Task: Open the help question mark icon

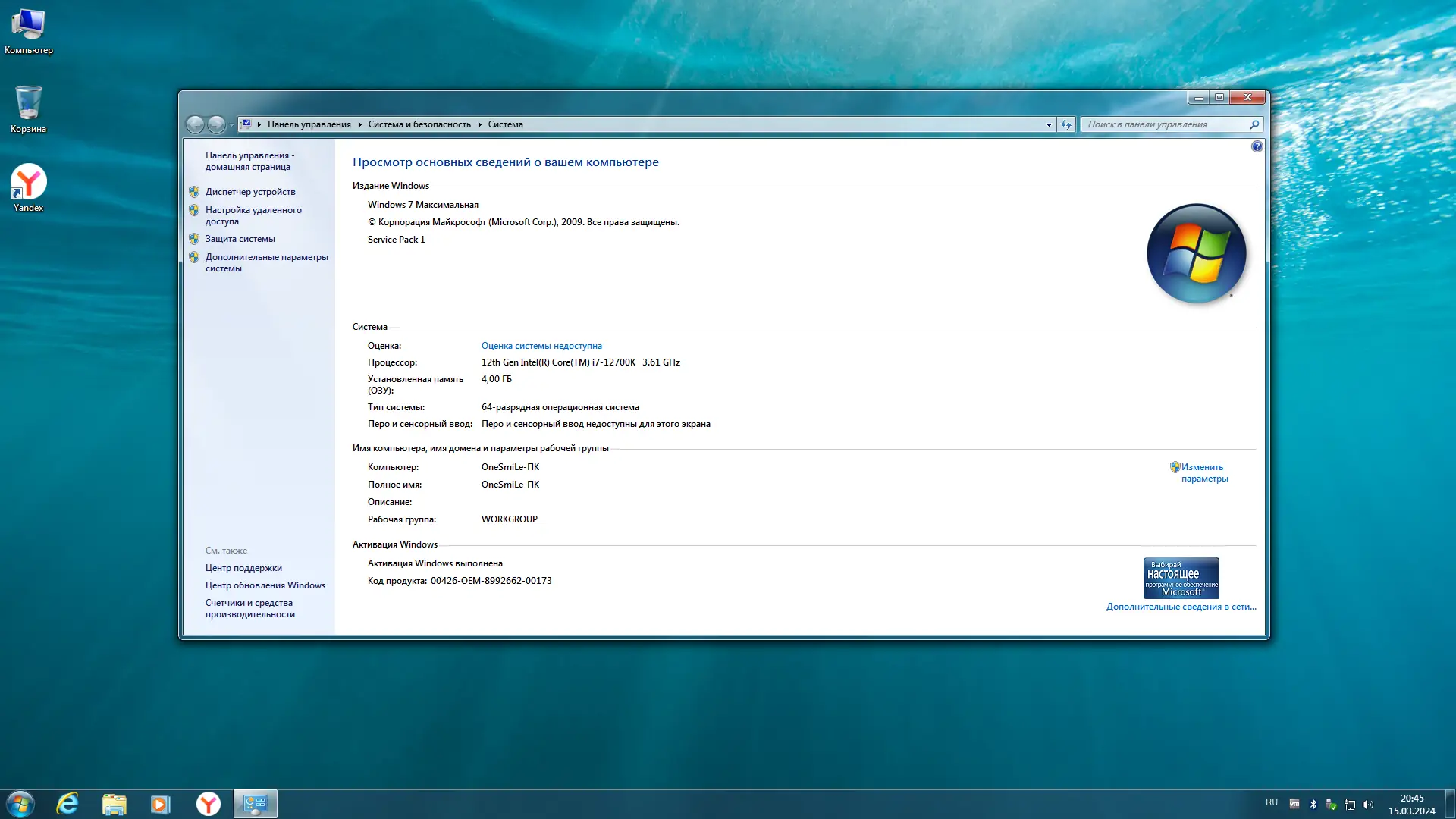Action: pyautogui.click(x=1257, y=146)
